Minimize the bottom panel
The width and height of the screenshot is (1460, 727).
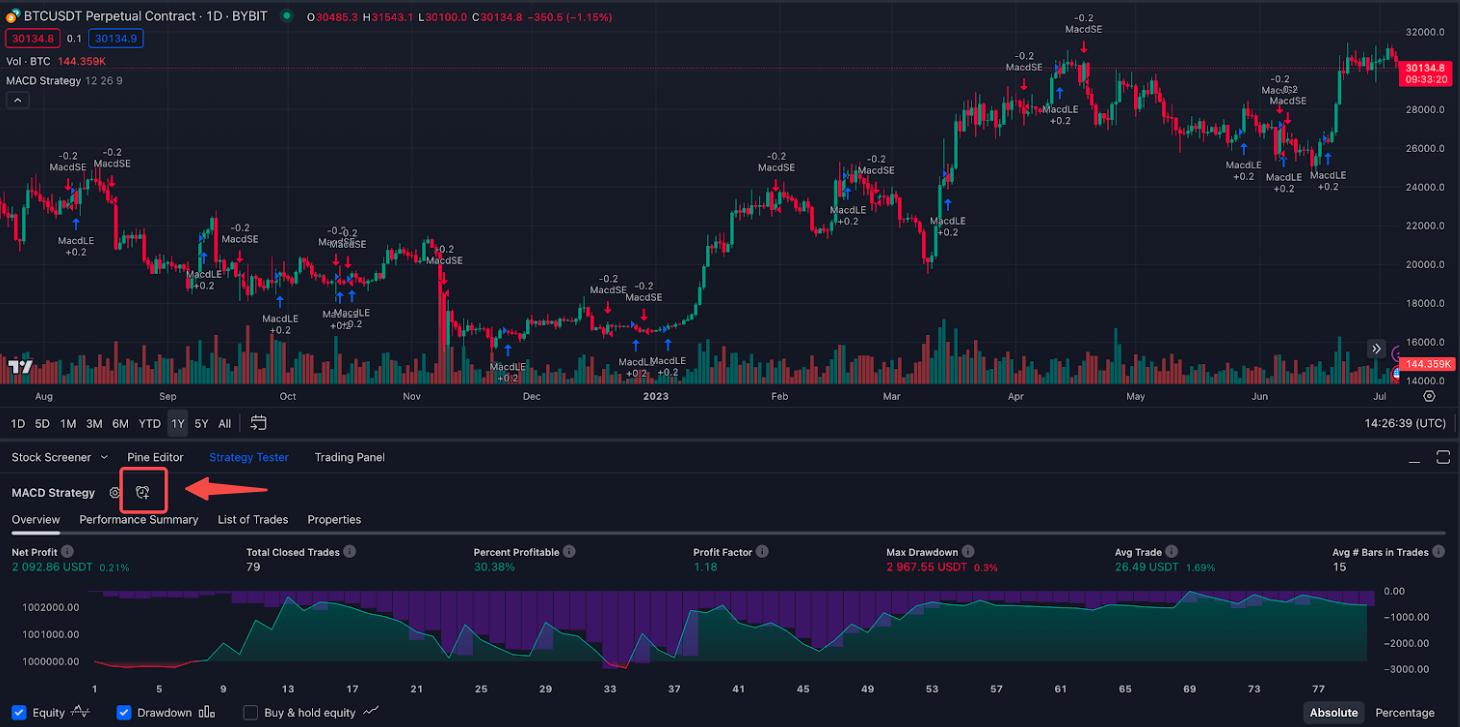point(1414,458)
